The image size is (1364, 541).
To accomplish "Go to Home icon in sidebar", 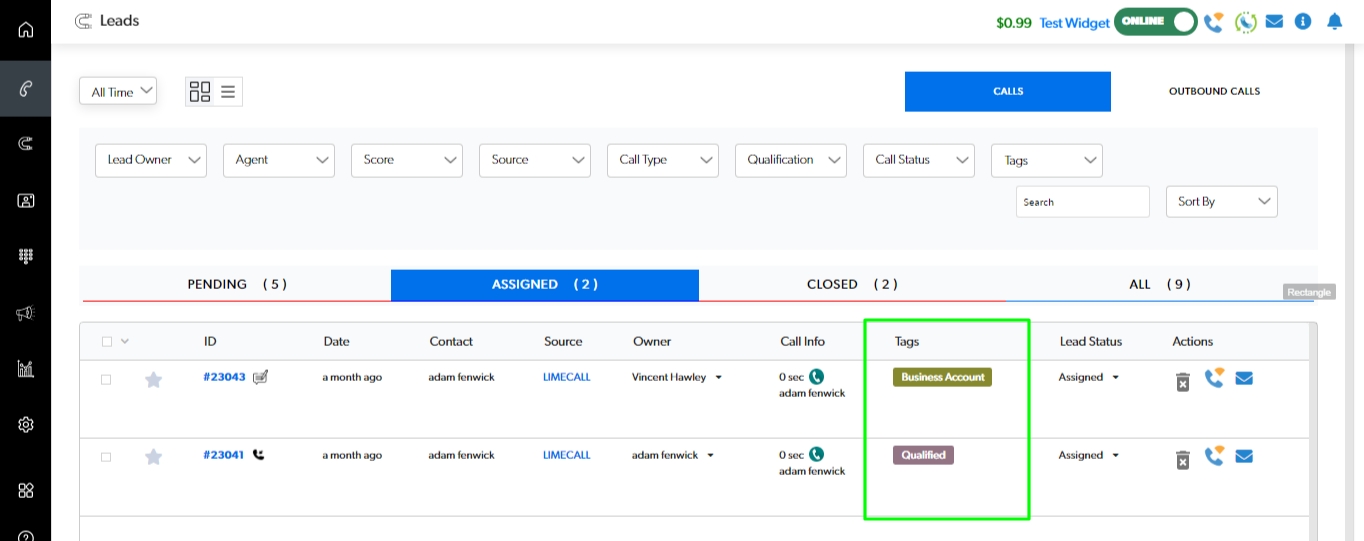I will 26,29.
